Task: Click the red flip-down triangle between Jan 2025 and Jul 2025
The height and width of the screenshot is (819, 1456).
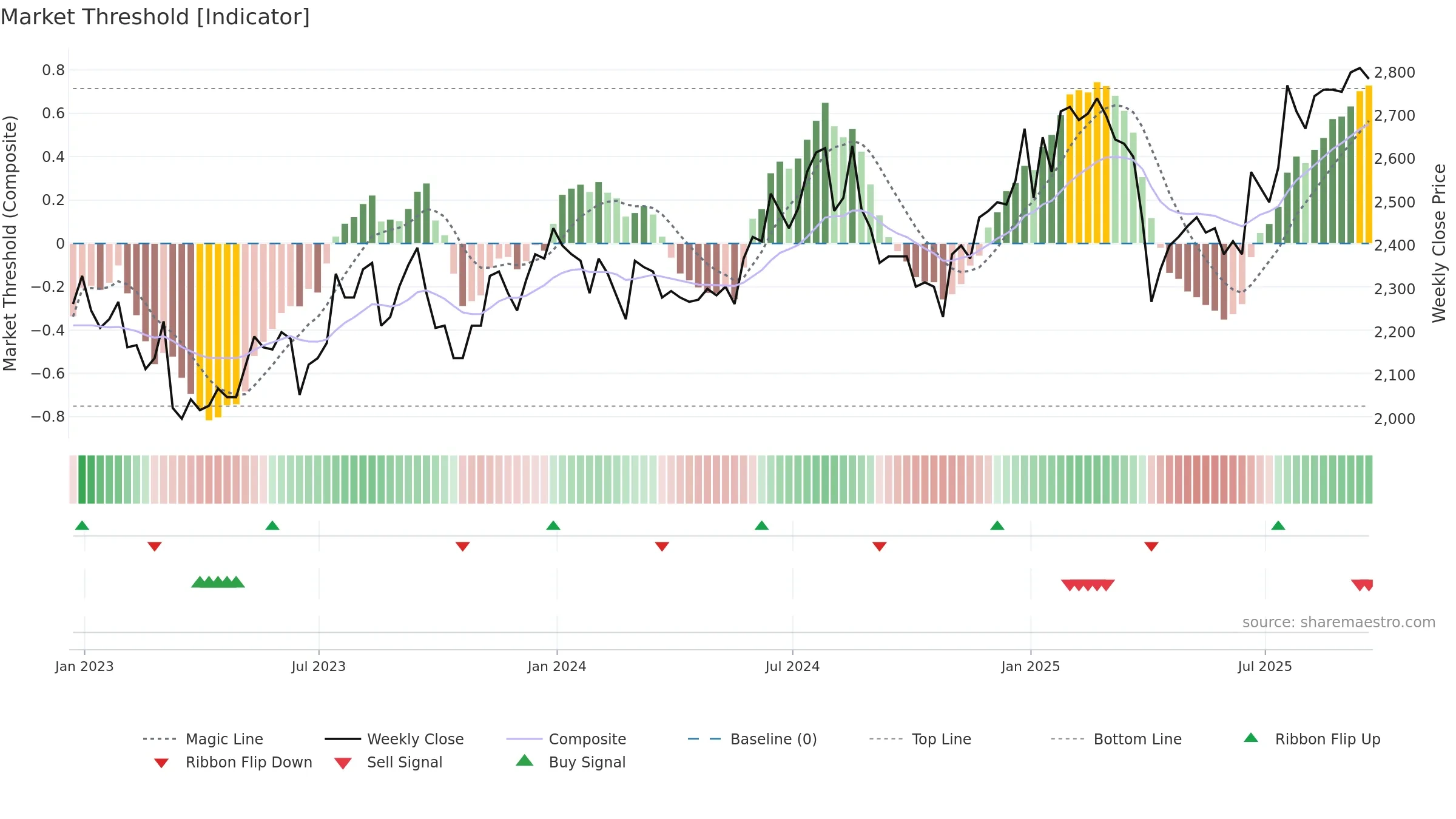Action: [1151, 547]
